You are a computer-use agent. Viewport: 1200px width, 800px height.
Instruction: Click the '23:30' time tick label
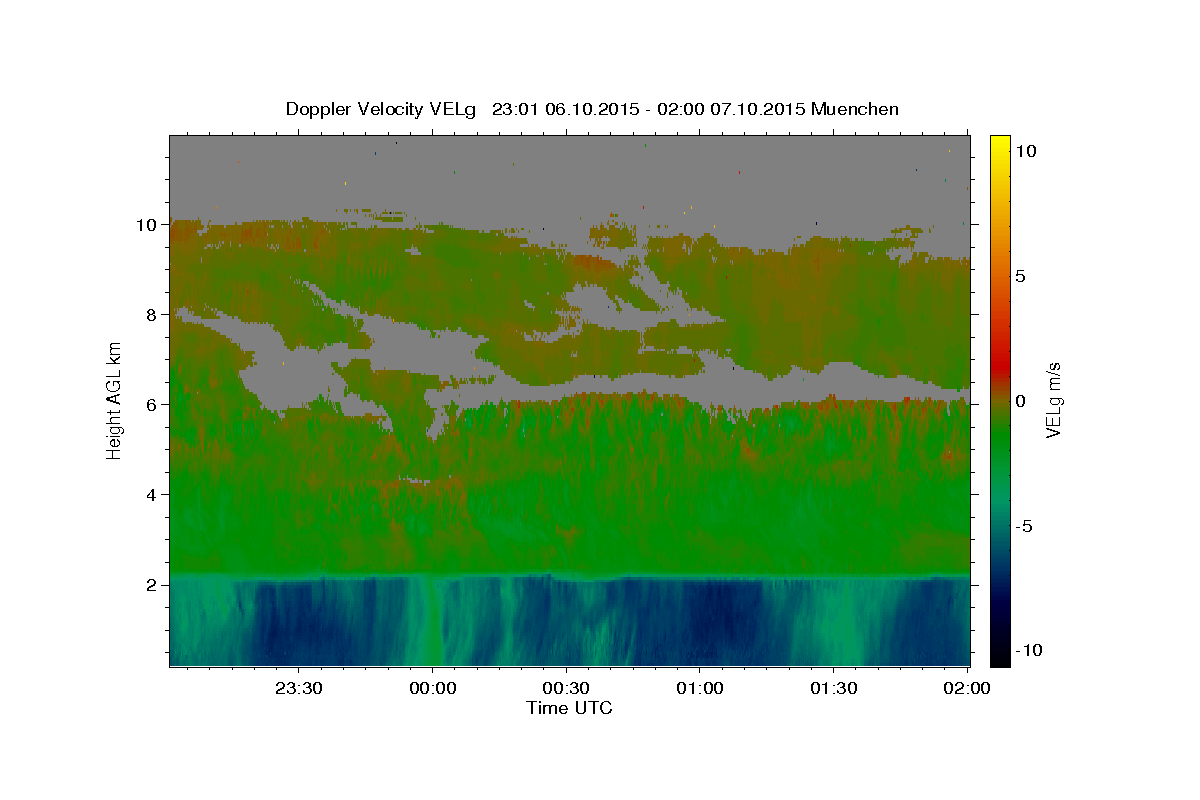point(299,688)
